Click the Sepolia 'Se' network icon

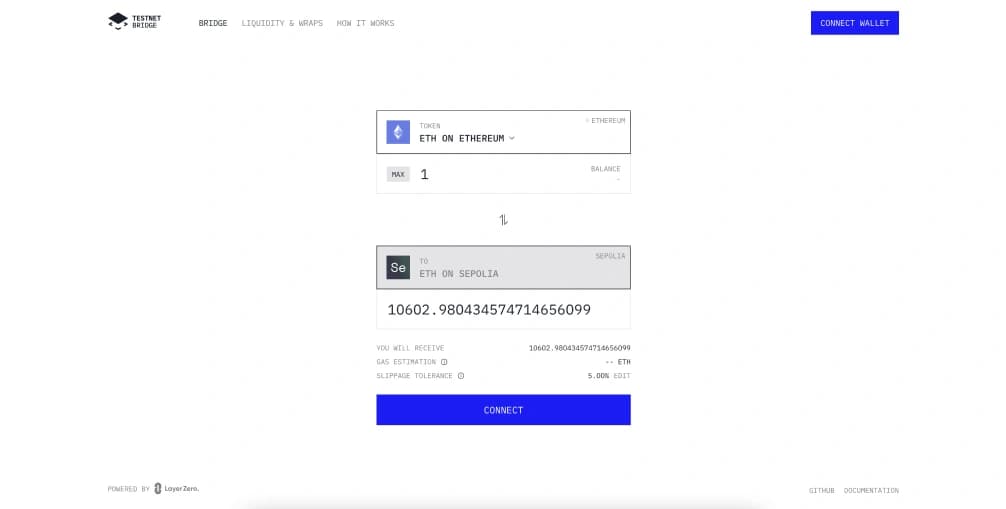tap(398, 268)
